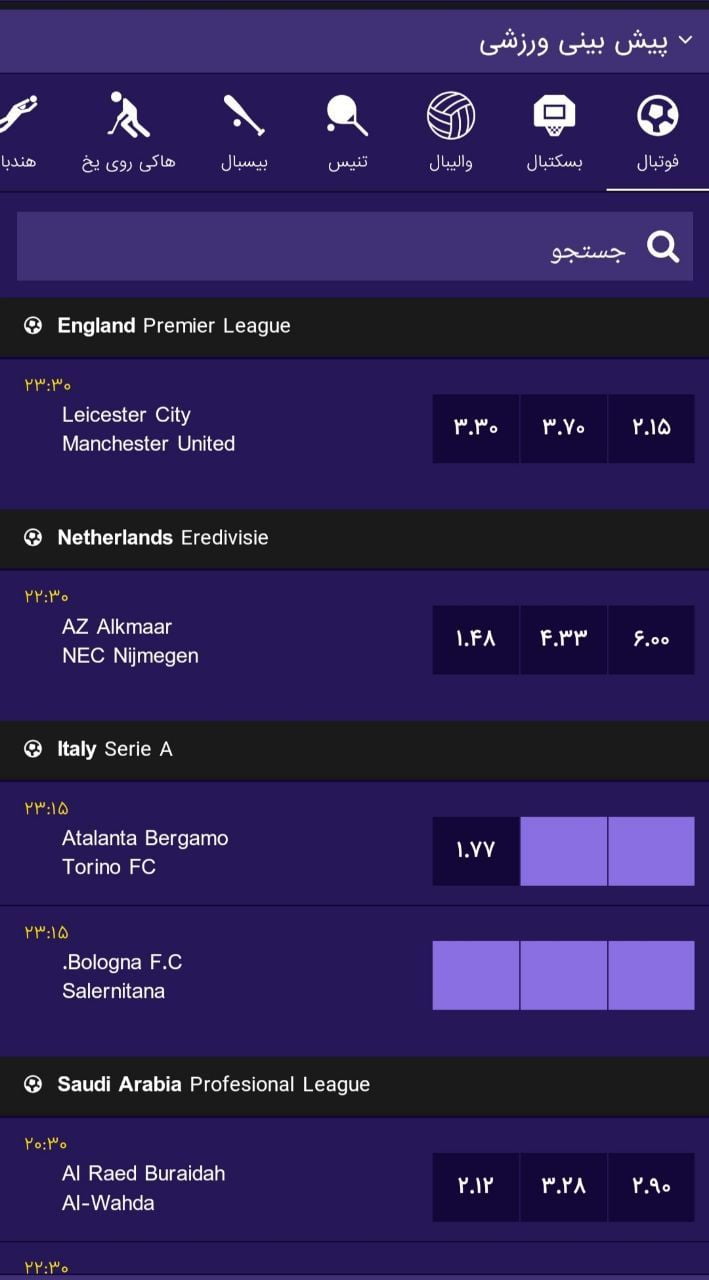Collapse England Premier League header
This screenshot has height=1280, width=709.
(x=354, y=326)
